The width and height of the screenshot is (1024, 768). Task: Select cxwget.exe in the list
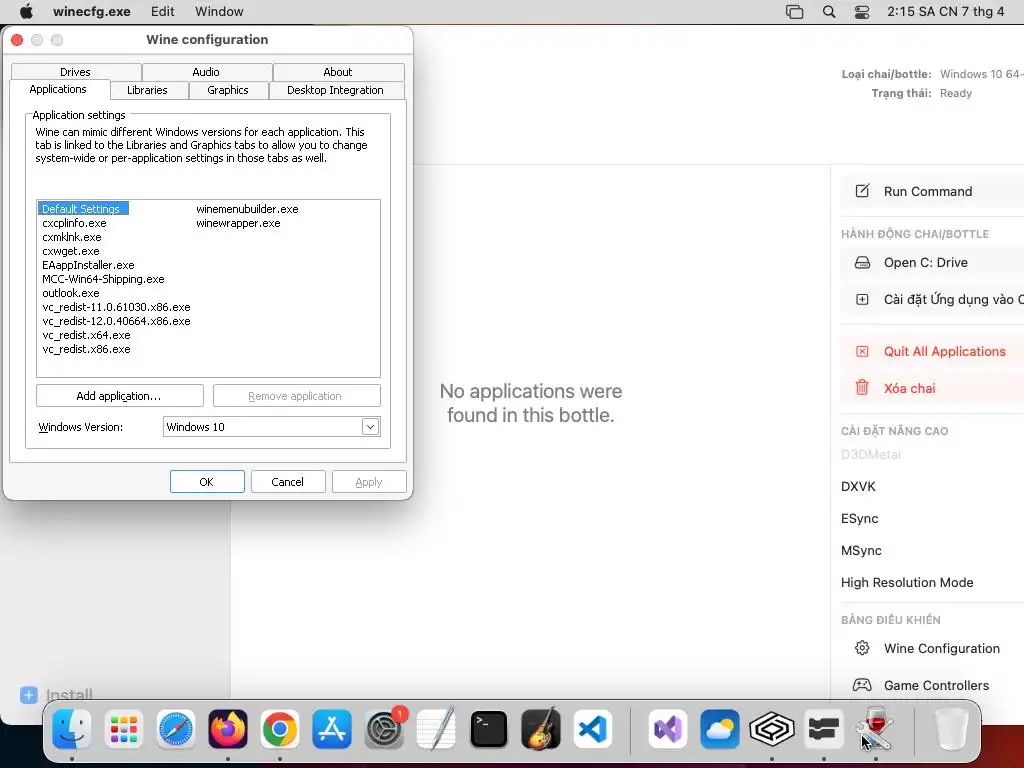click(71, 251)
